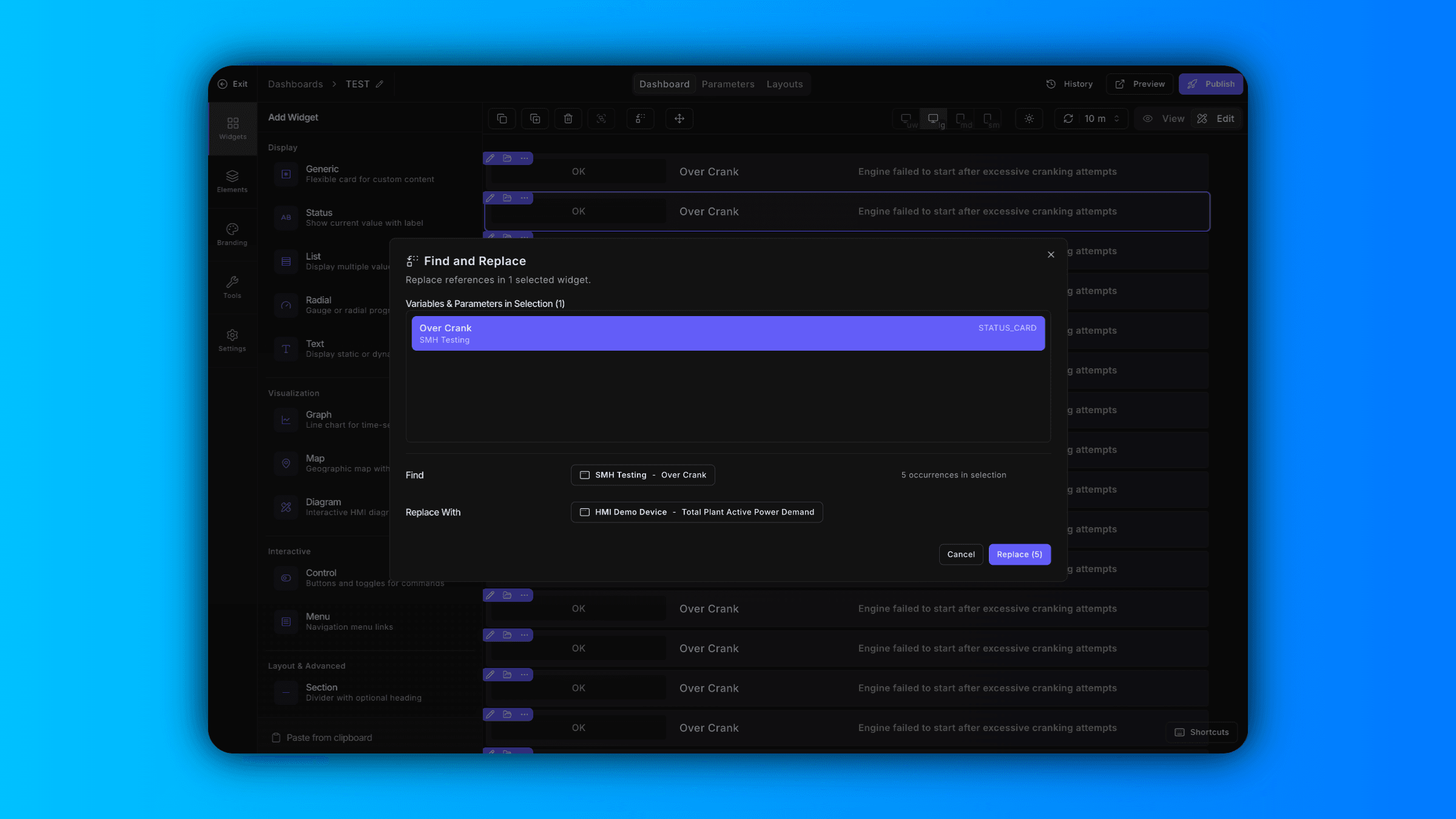Click the trash icon to delete the widget
The width and height of the screenshot is (1456, 819).
[568, 118]
